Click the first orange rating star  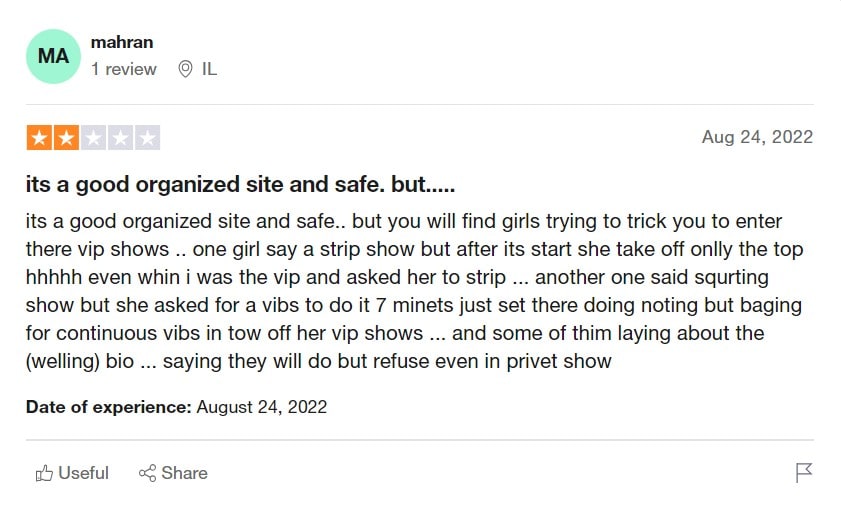pyautogui.click(x=39, y=138)
